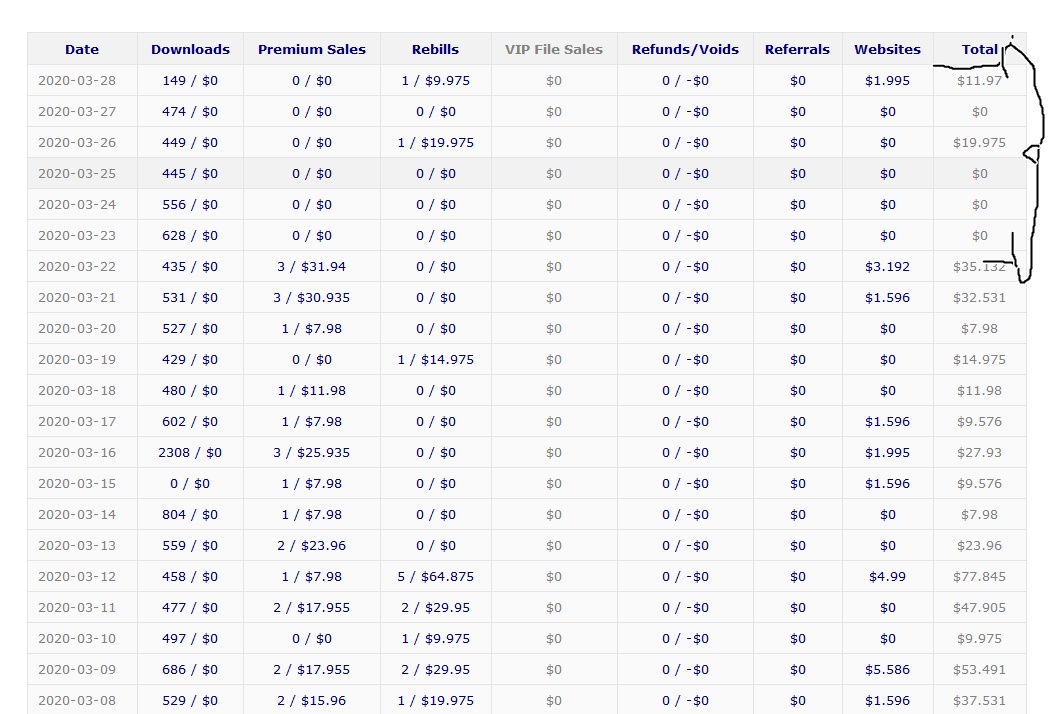This screenshot has width=1049, height=714.
Task: Click the Refunds/Voids column header
Action: 685,50
